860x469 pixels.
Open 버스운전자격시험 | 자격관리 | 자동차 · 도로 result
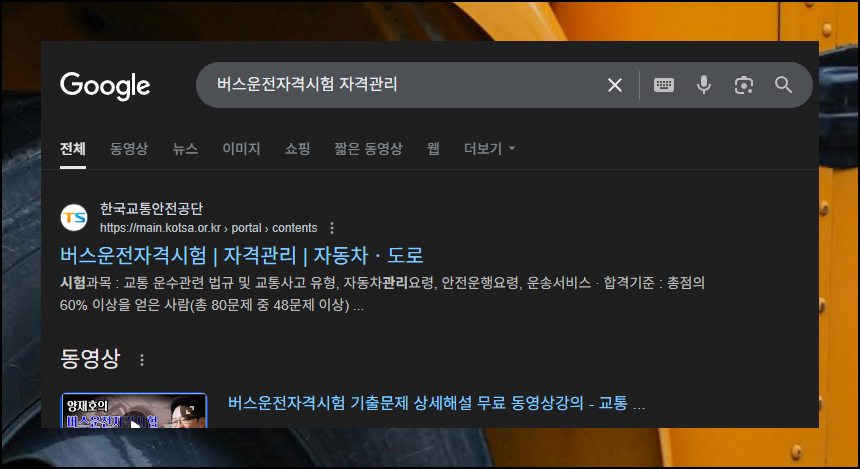241,256
